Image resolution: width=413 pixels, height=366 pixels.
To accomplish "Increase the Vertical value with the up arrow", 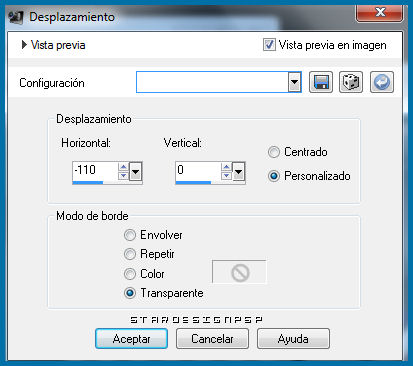I will pos(226,167).
